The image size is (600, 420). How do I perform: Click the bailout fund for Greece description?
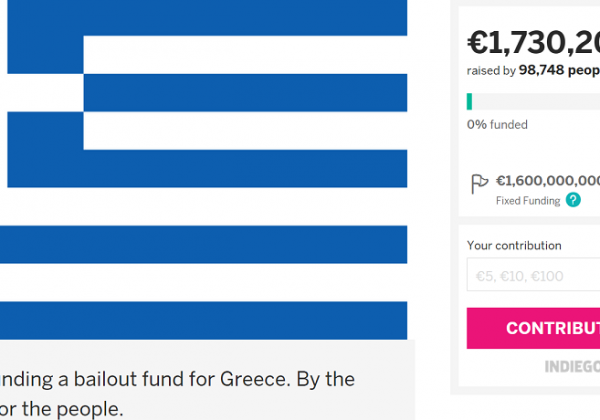(x=177, y=379)
